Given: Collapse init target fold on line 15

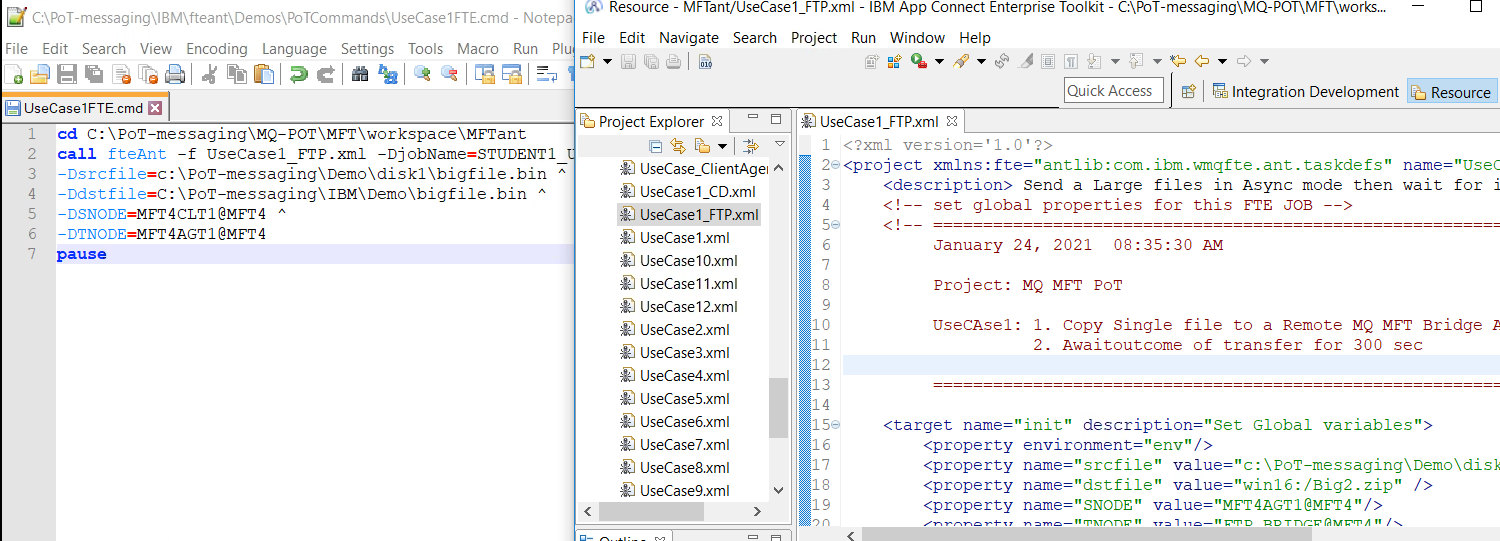Looking at the screenshot, I should coord(836,425).
